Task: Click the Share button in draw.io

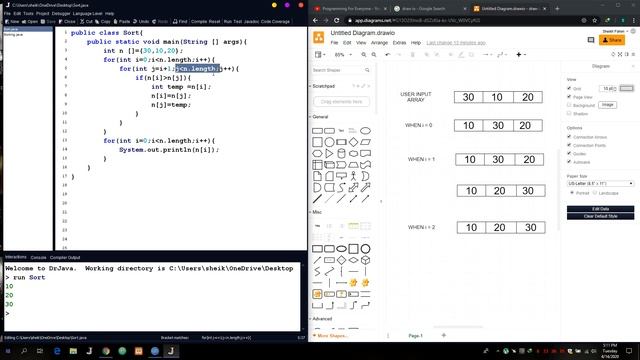Action: coord(612,40)
